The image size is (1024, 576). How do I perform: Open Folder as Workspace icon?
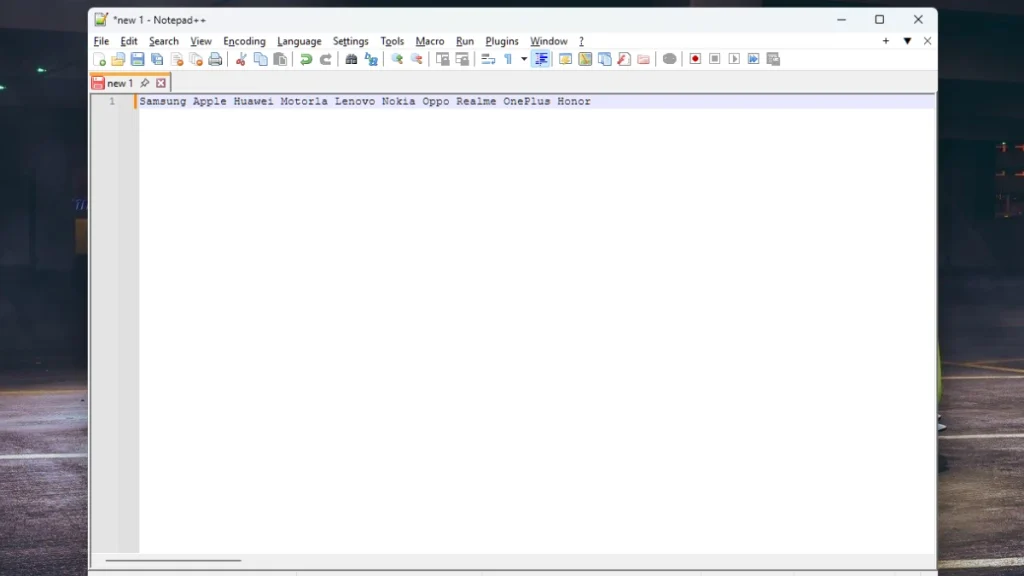(643, 59)
